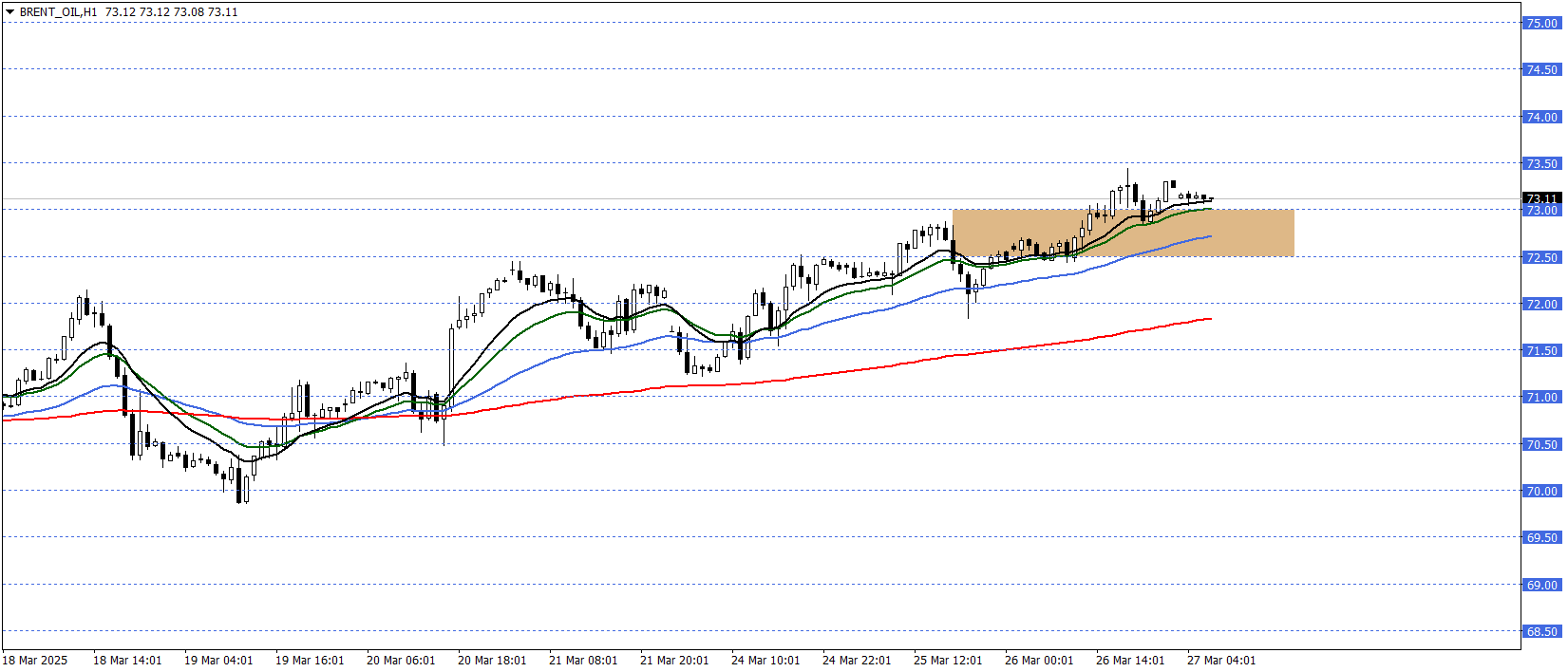Image resolution: width=1568 pixels, height=672 pixels.
Task: Click the 19 Mar 04:01 time label
Action: 218,661
